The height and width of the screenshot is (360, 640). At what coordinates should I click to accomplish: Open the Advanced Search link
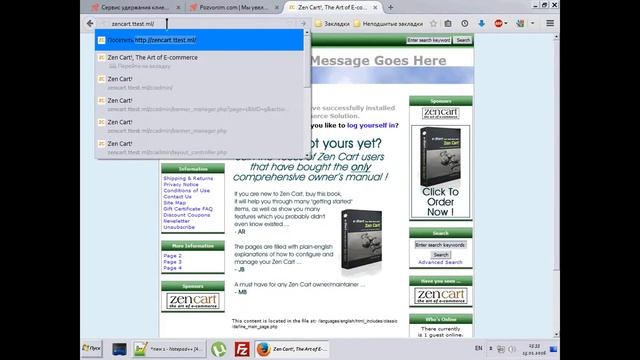pos(440,262)
